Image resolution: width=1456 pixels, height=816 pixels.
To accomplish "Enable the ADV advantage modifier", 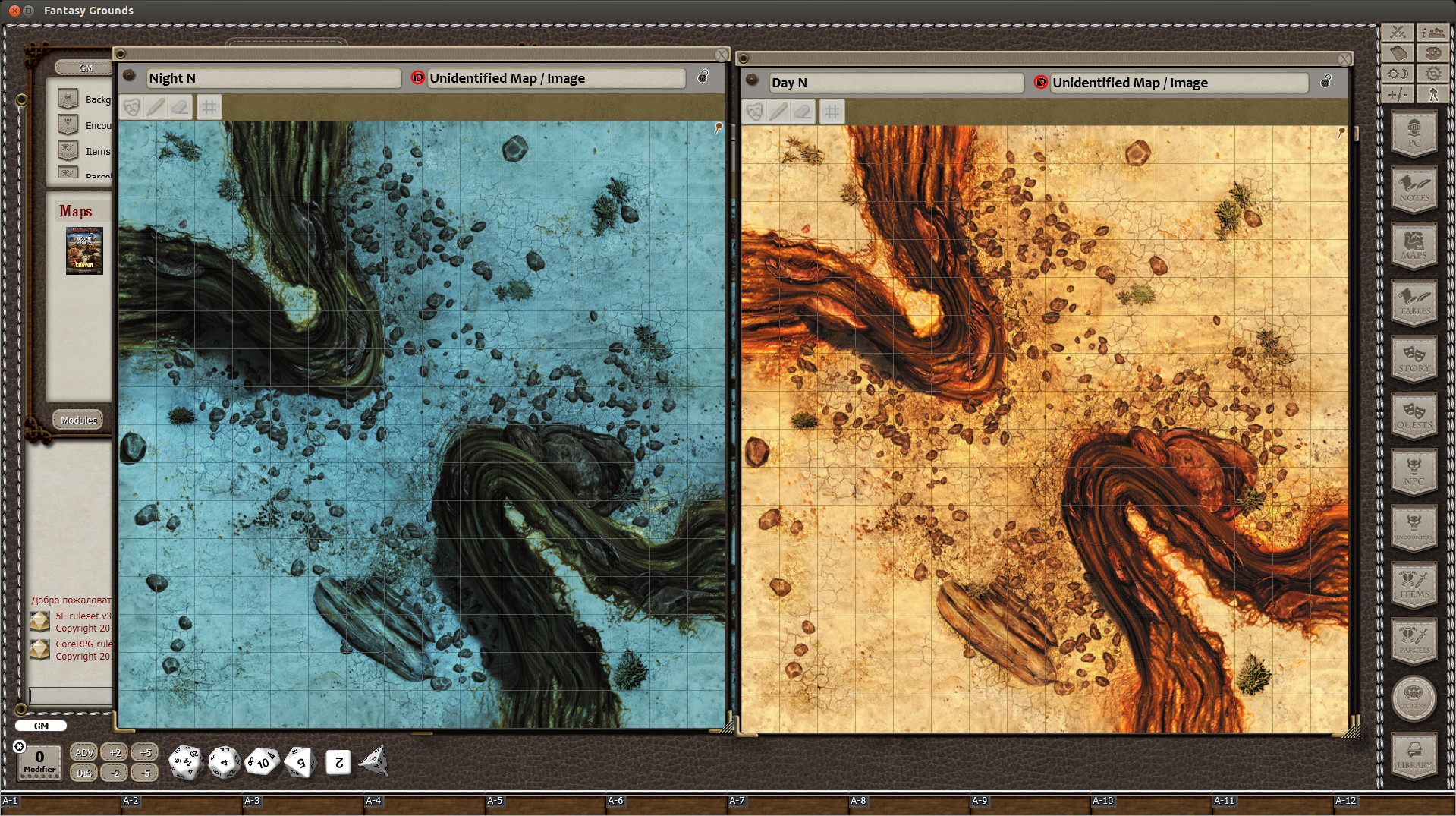I will [x=83, y=752].
